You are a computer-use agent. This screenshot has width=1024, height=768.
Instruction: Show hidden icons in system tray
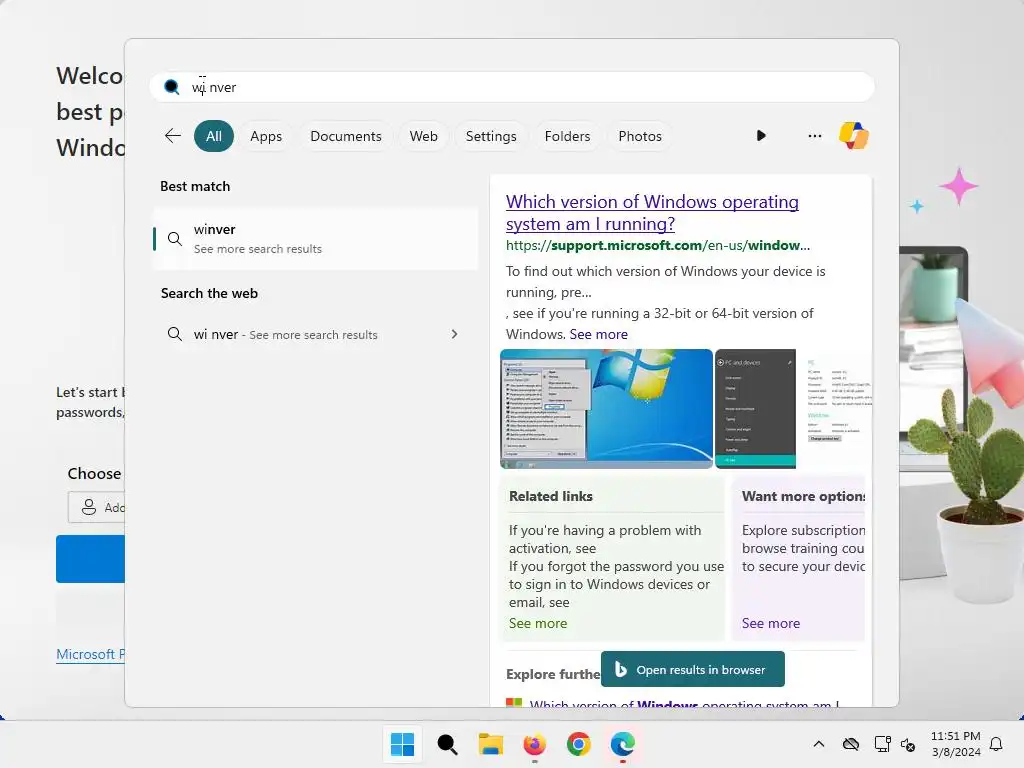[x=818, y=744]
